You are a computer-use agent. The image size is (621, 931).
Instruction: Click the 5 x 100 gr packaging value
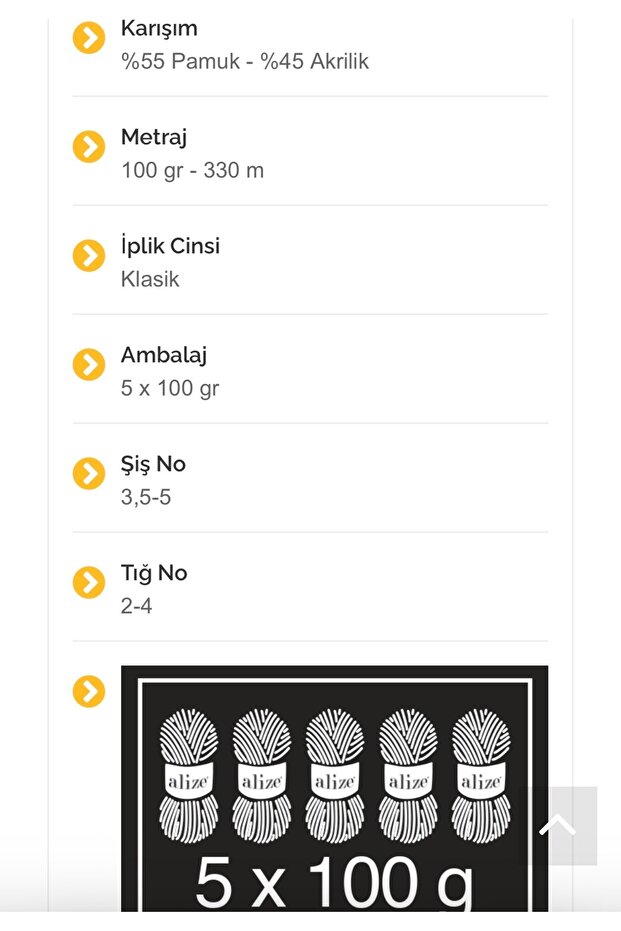tap(170, 389)
